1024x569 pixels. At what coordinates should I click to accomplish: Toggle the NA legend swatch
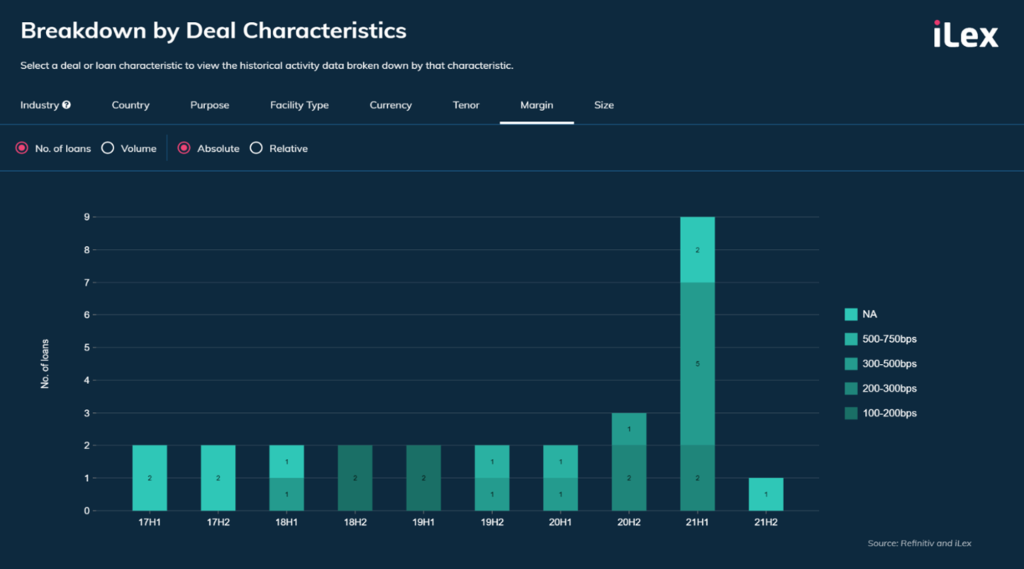(851, 314)
